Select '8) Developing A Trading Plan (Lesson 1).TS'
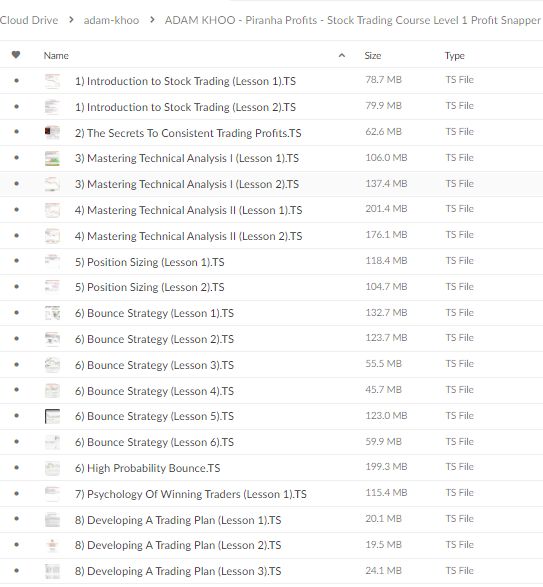The height and width of the screenshot is (587, 543). (178, 520)
